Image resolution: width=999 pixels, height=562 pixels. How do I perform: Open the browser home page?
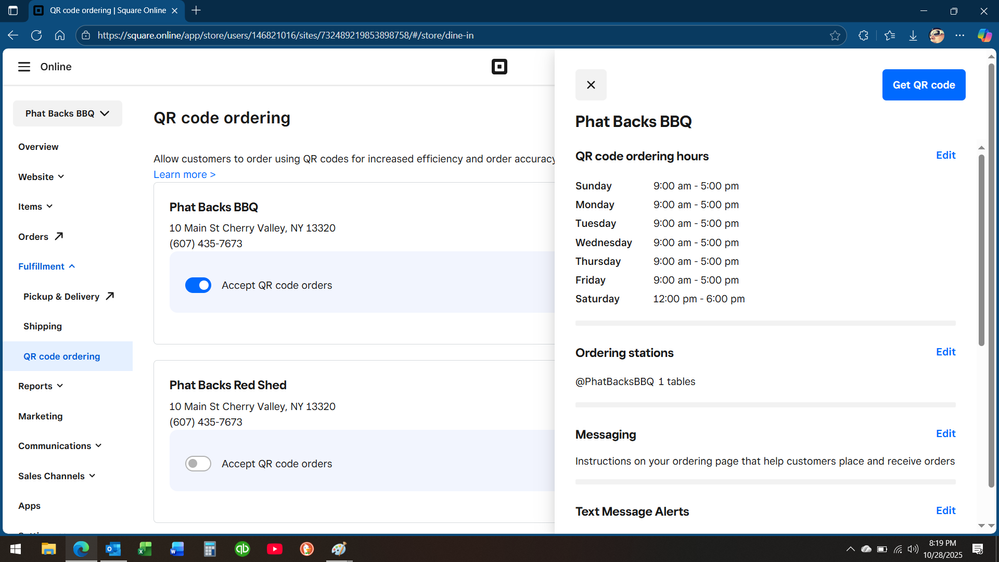pyautogui.click(x=60, y=35)
